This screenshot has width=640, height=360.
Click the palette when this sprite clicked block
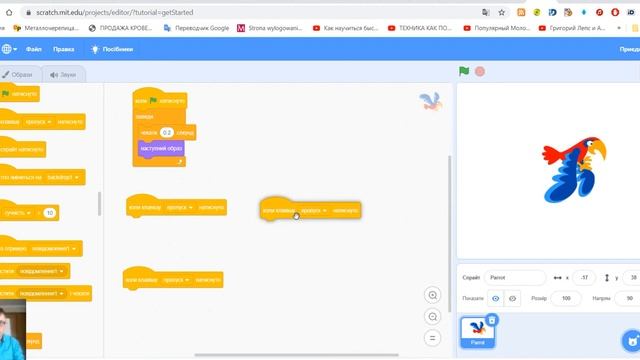click(22, 149)
